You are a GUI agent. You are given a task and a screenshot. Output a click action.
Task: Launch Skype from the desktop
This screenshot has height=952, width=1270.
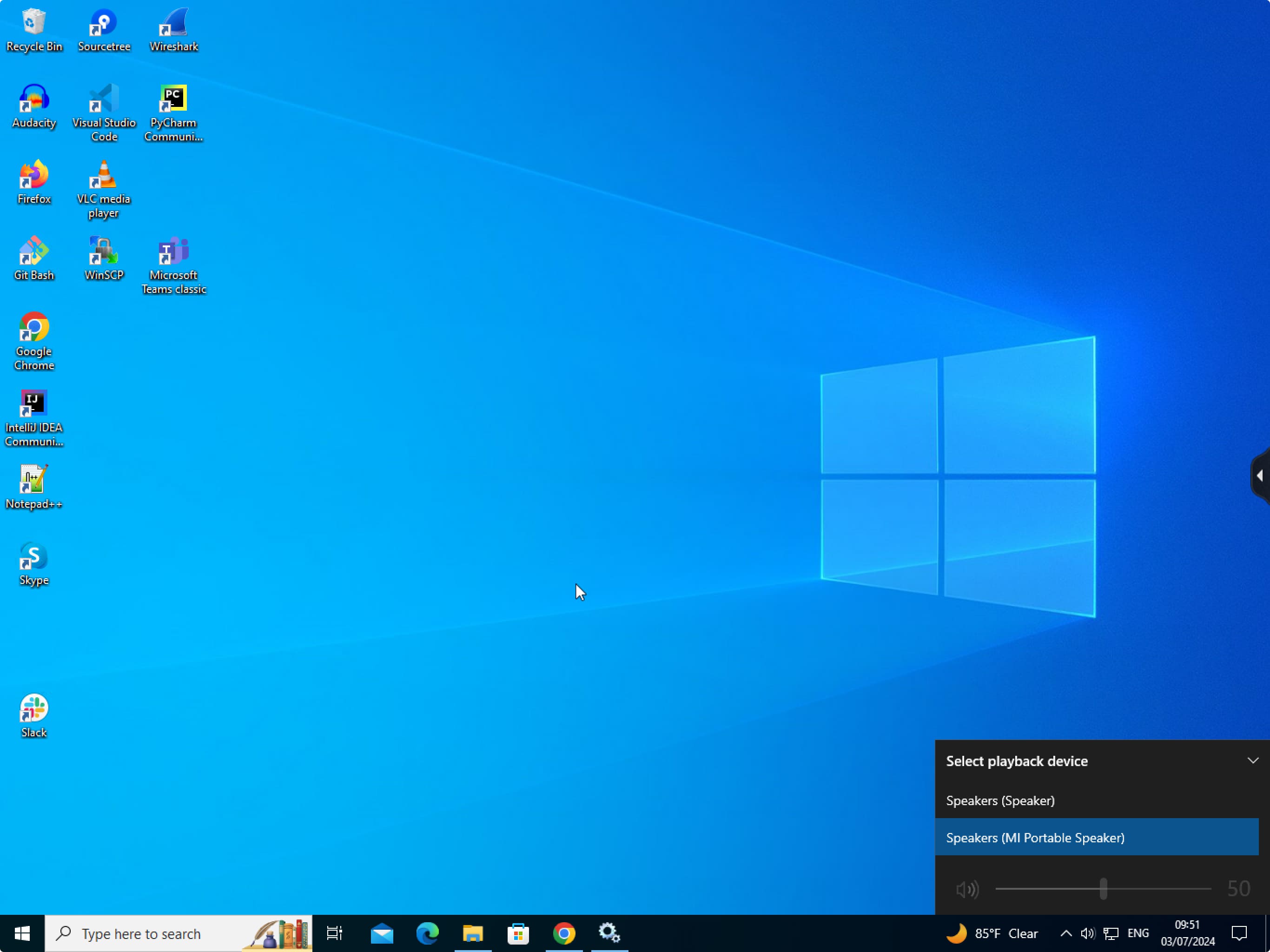[34, 564]
